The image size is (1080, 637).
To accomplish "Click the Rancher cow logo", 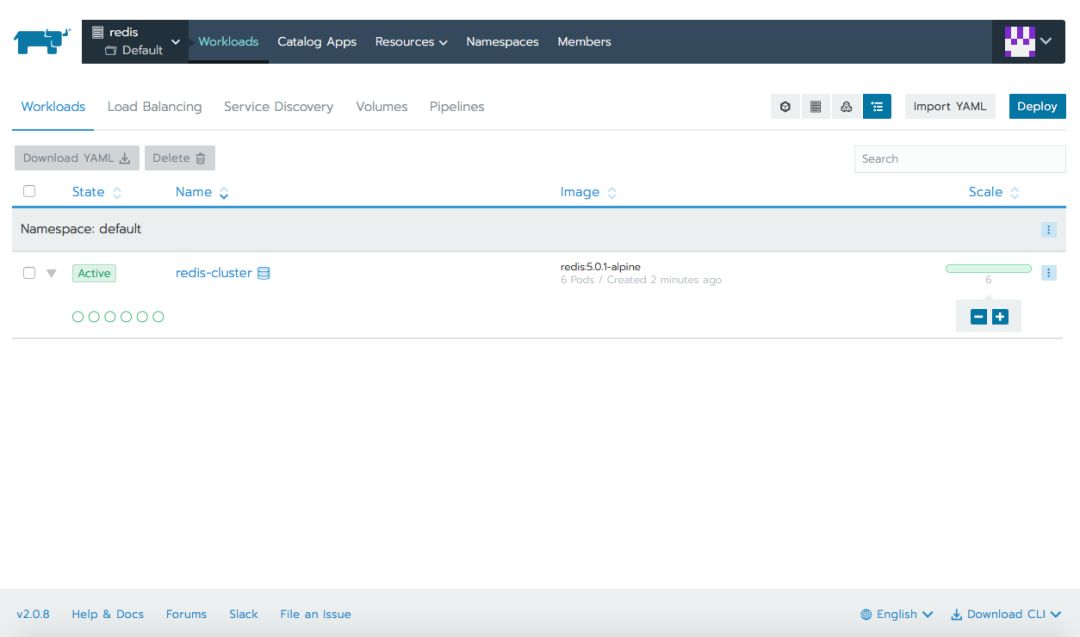I will click(x=42, y=41).
